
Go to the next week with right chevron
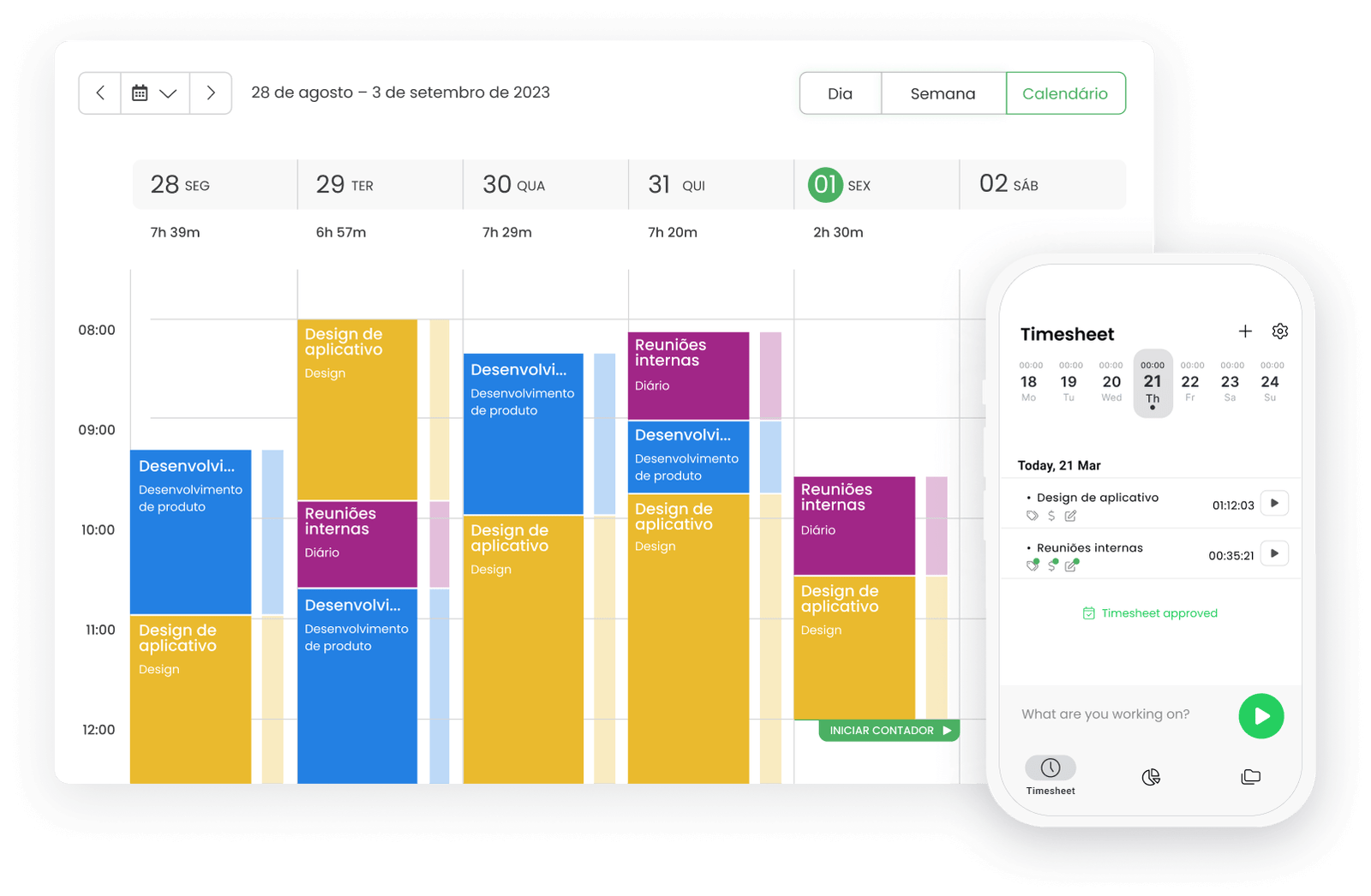point(211,93)
